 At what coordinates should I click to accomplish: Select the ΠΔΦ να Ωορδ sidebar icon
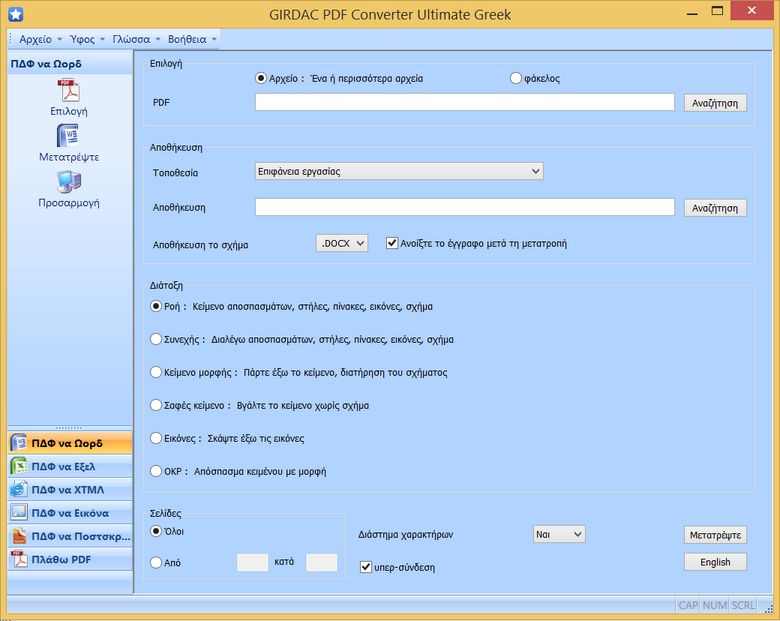[18, 443]
